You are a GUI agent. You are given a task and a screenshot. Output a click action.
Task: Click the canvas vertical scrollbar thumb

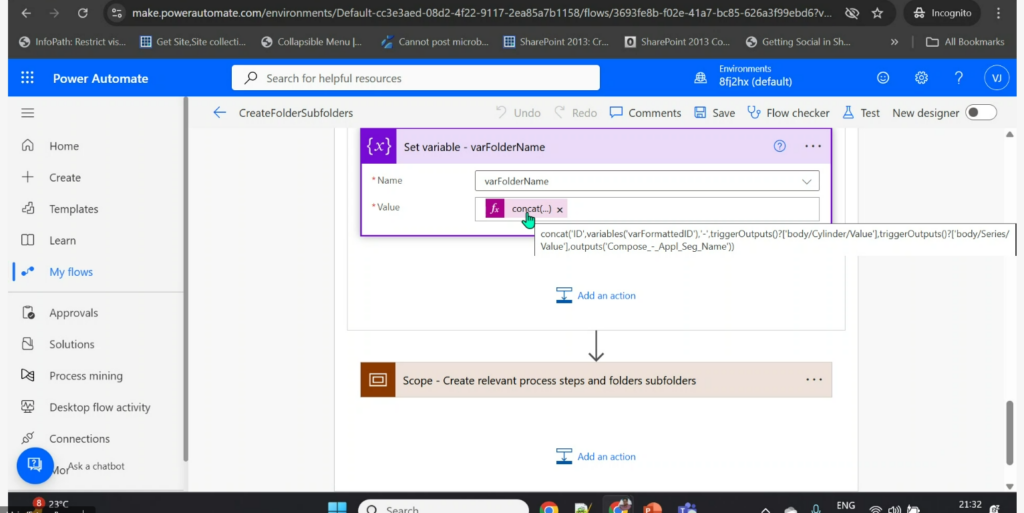pyautogui.click(x=1010, y=433)
